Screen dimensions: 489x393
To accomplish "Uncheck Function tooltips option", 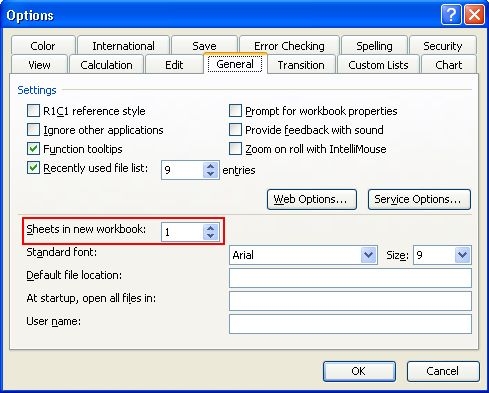I will click(x=33, y=148).
